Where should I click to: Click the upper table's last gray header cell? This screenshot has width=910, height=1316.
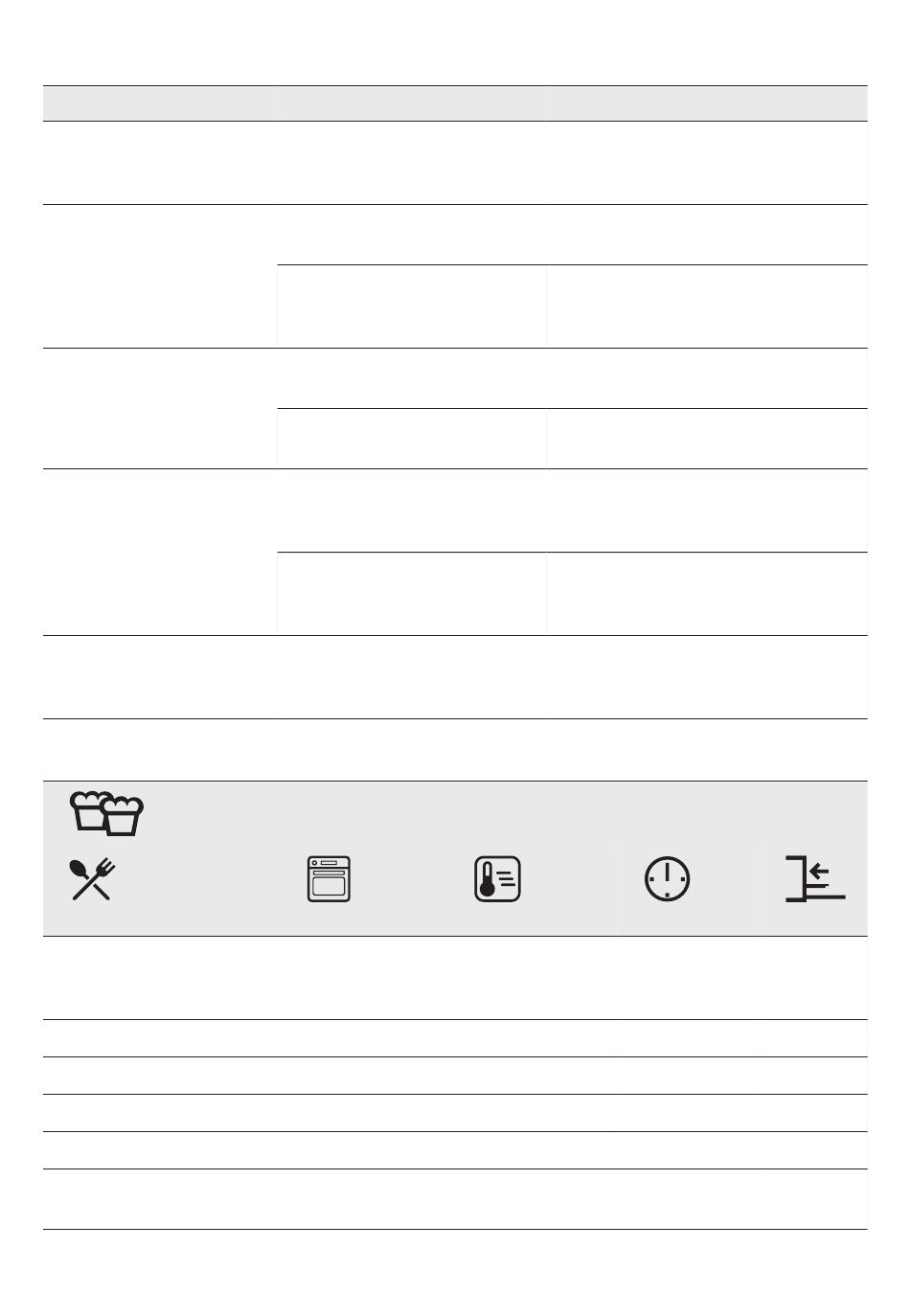tap(707, 103)
